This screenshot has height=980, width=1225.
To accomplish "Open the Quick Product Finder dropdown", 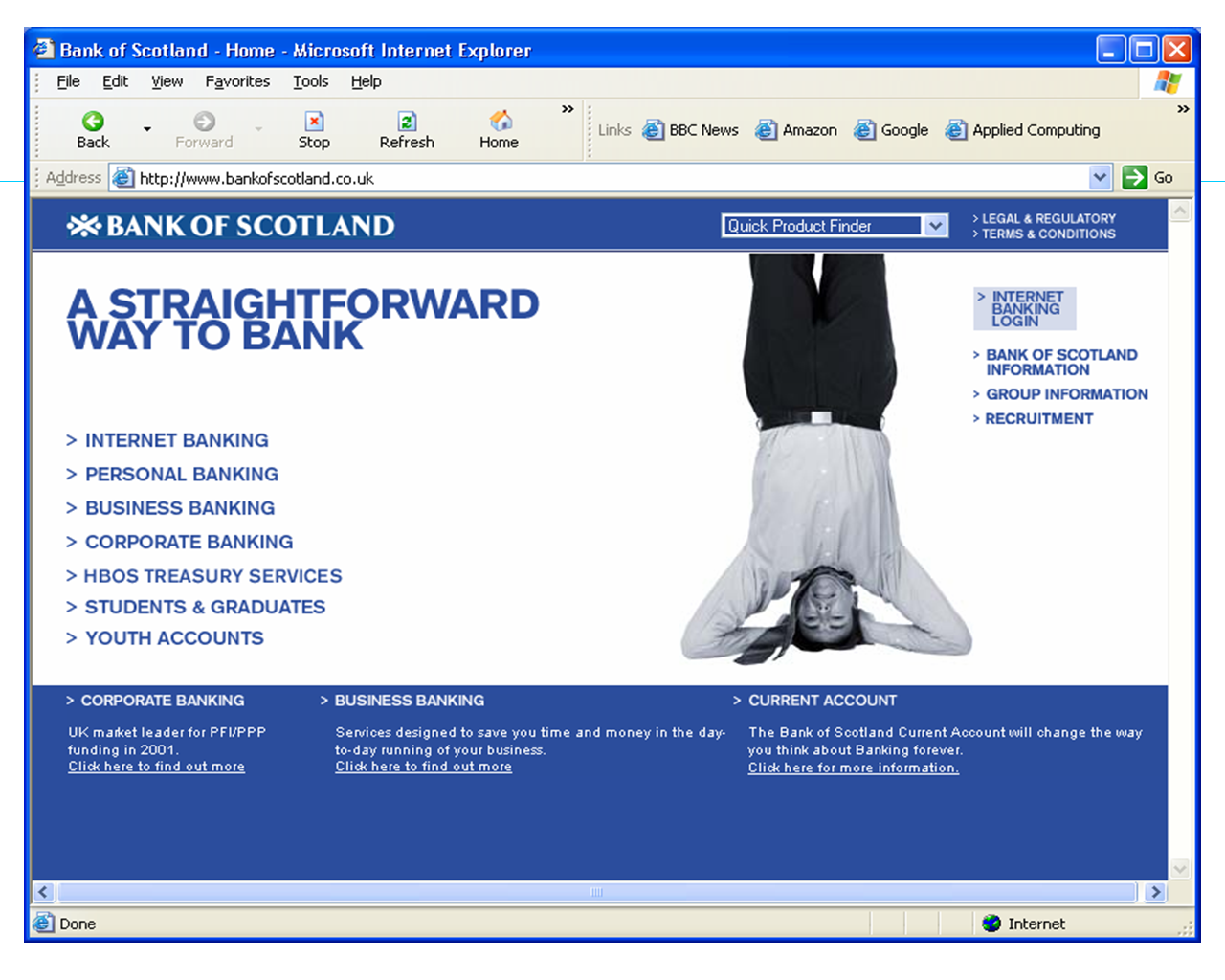I will [x=835, y=226].
